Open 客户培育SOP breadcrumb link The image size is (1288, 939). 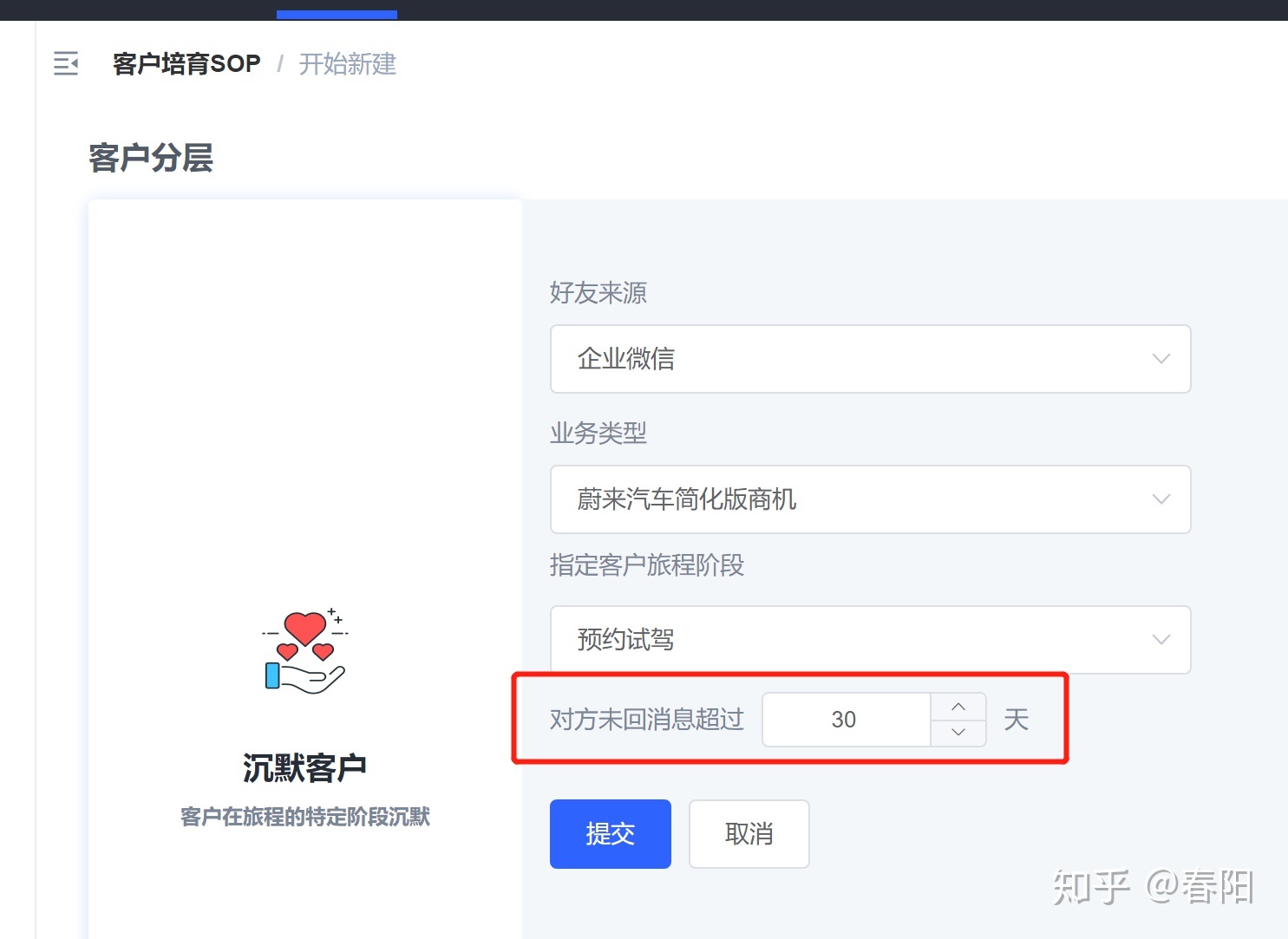(x=186, y=63)
